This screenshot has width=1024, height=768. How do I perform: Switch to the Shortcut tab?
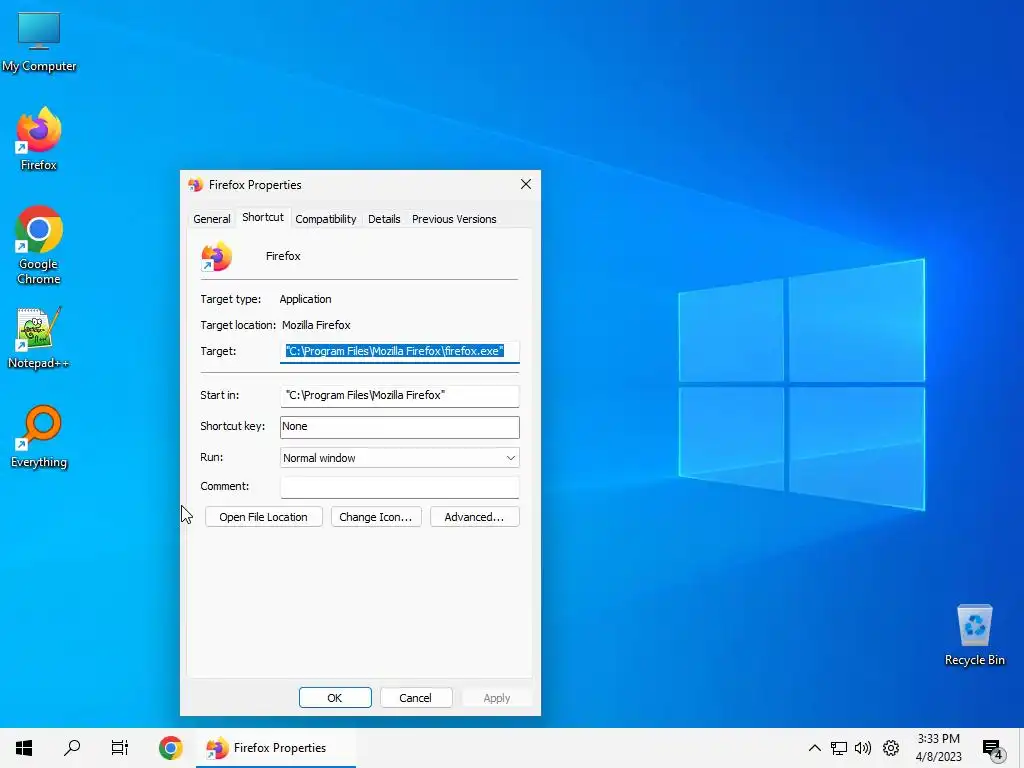click(x=263, y=217)
